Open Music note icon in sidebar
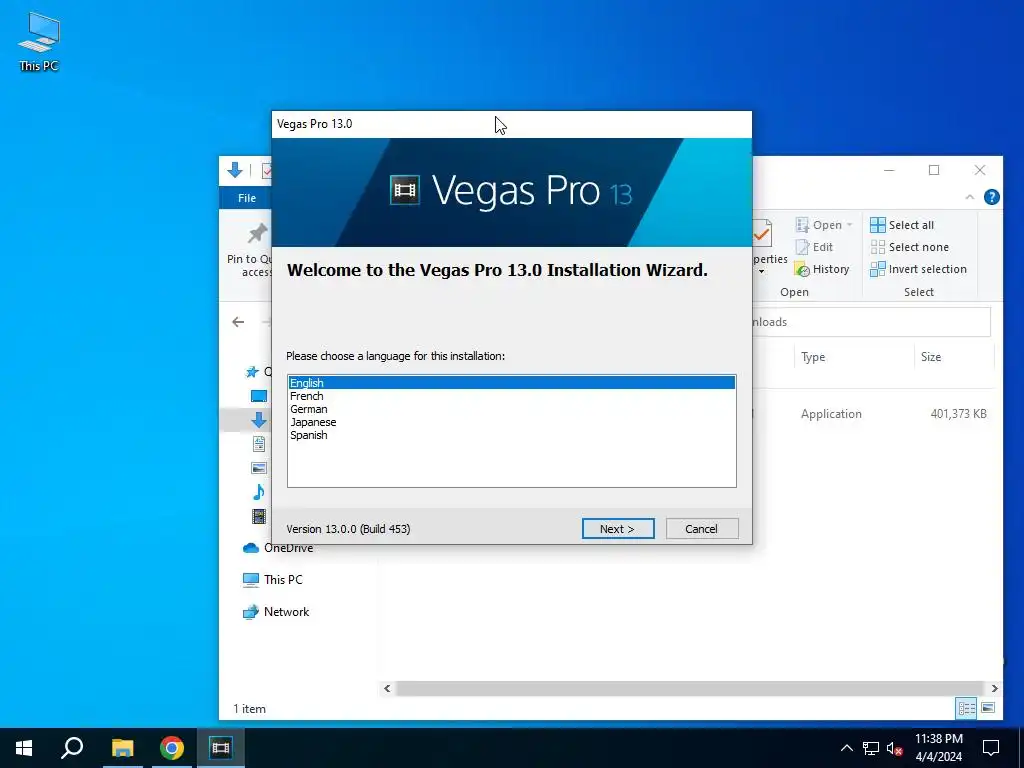 259,492
